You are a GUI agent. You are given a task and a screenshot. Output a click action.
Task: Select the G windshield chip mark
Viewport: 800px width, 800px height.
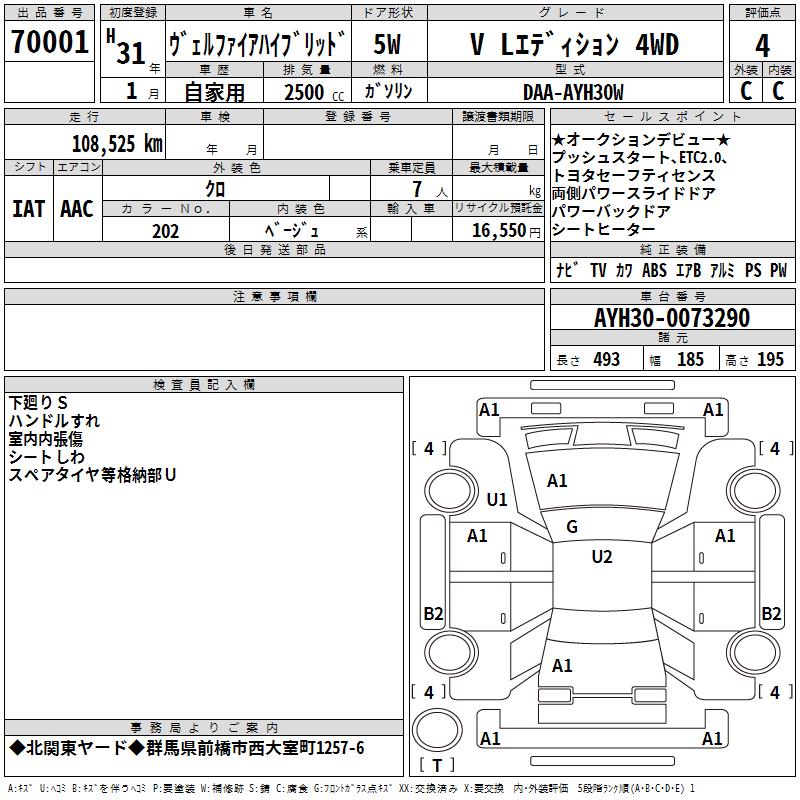572,527
